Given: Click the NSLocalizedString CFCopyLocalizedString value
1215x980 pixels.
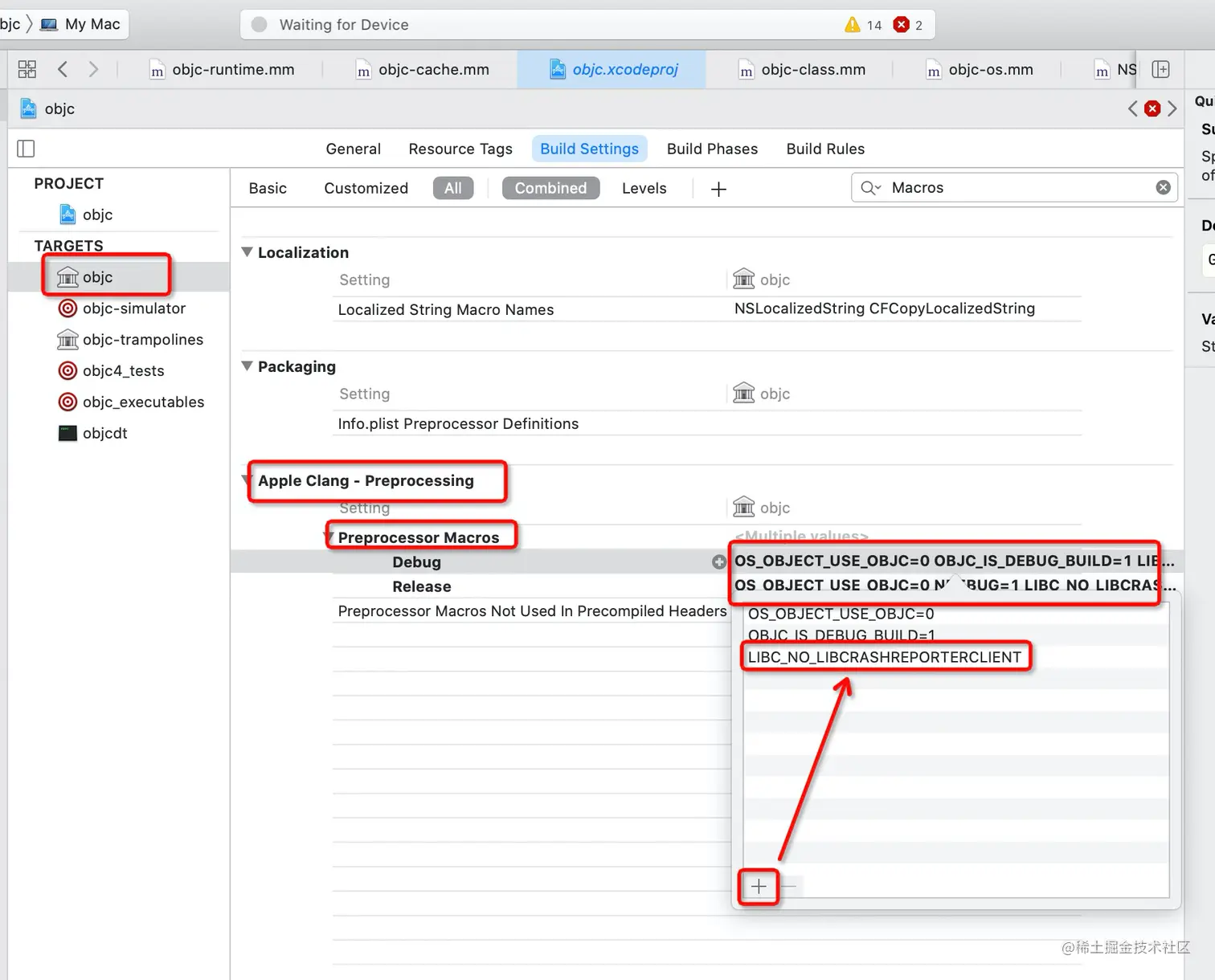Looking at the screenshot, I should 885,308.
